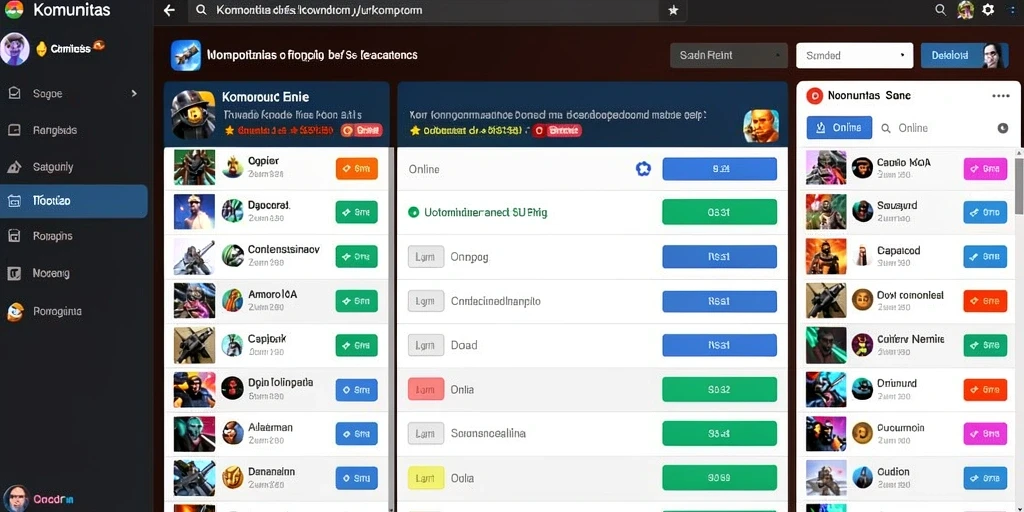
Task: Click the round avatar next to Sosugurd
Action: 862,212
